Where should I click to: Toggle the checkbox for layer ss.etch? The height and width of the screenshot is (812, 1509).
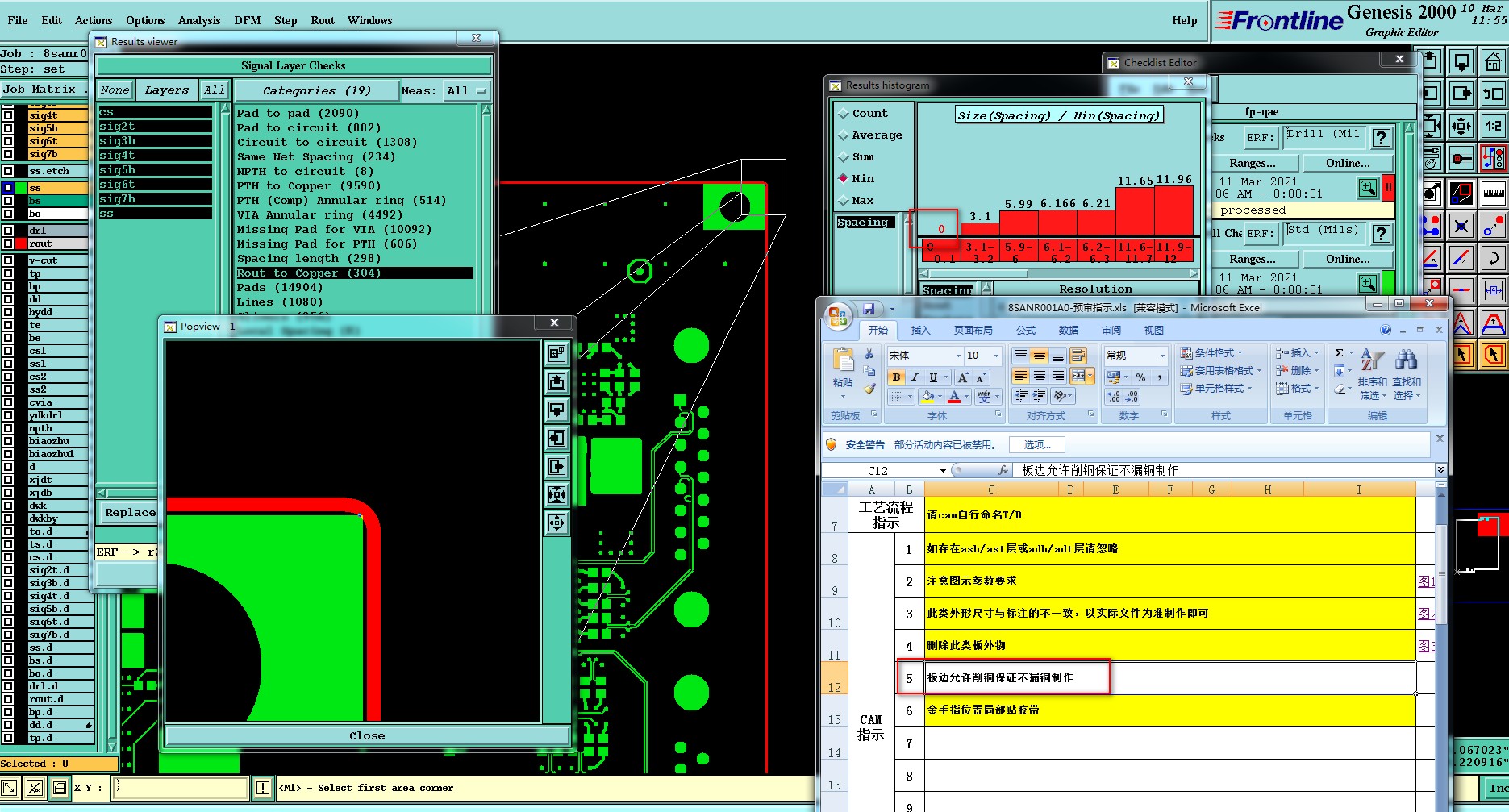click(8, 171)
